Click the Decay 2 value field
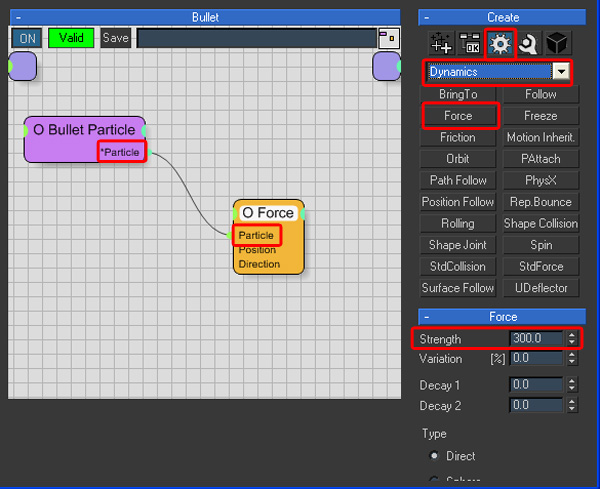The width and height of the screenshot is (600, 489). (x=536, y=405)
